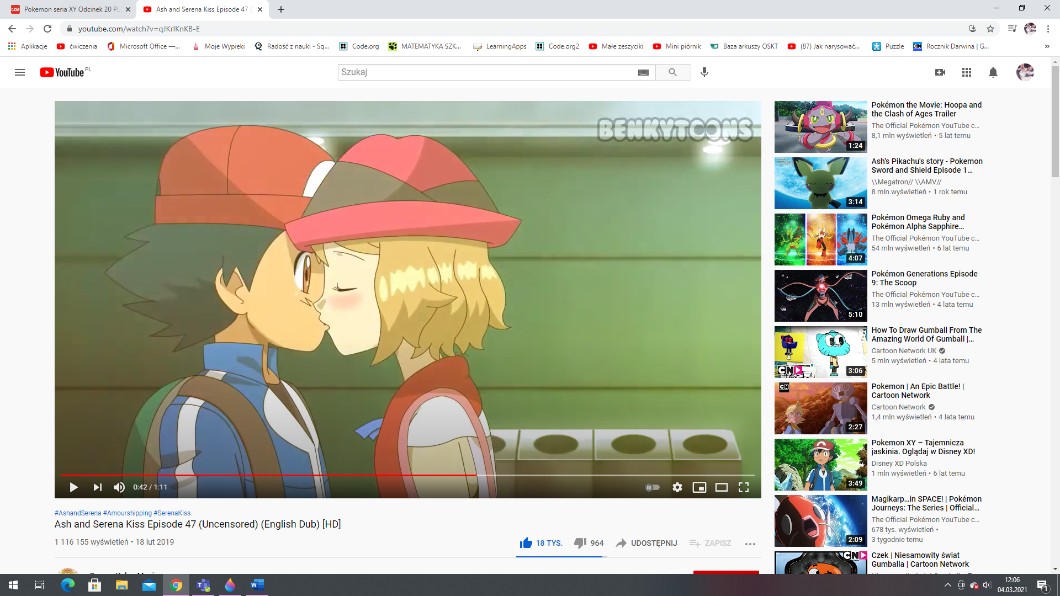Play the video with the play button

pos(73,487)
